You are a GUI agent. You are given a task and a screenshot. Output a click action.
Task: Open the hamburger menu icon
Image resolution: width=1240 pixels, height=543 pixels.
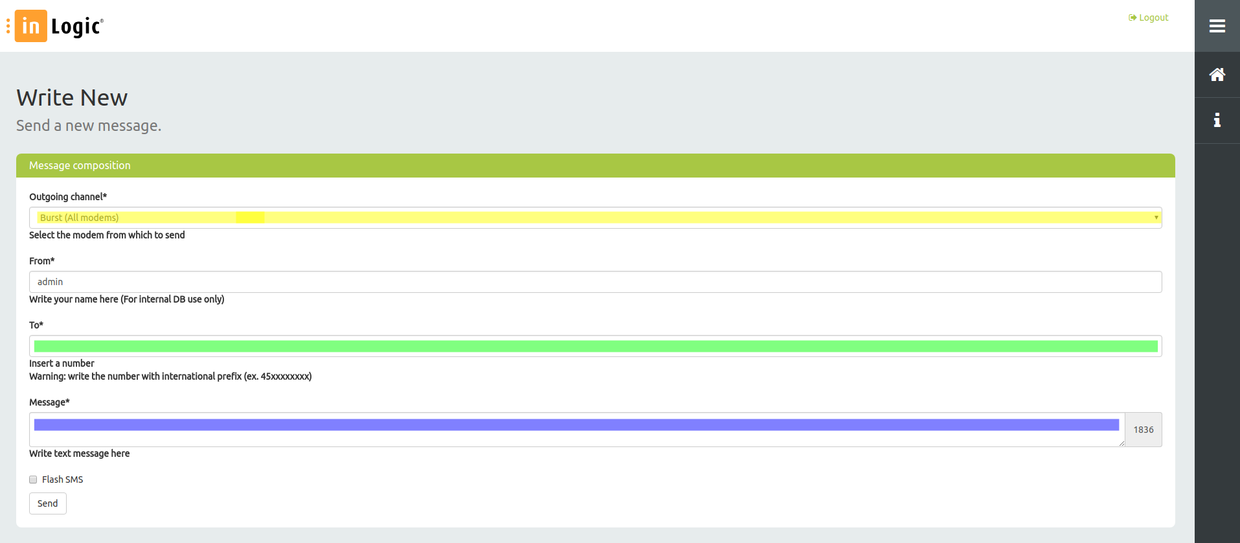[x=1217, y=26]
